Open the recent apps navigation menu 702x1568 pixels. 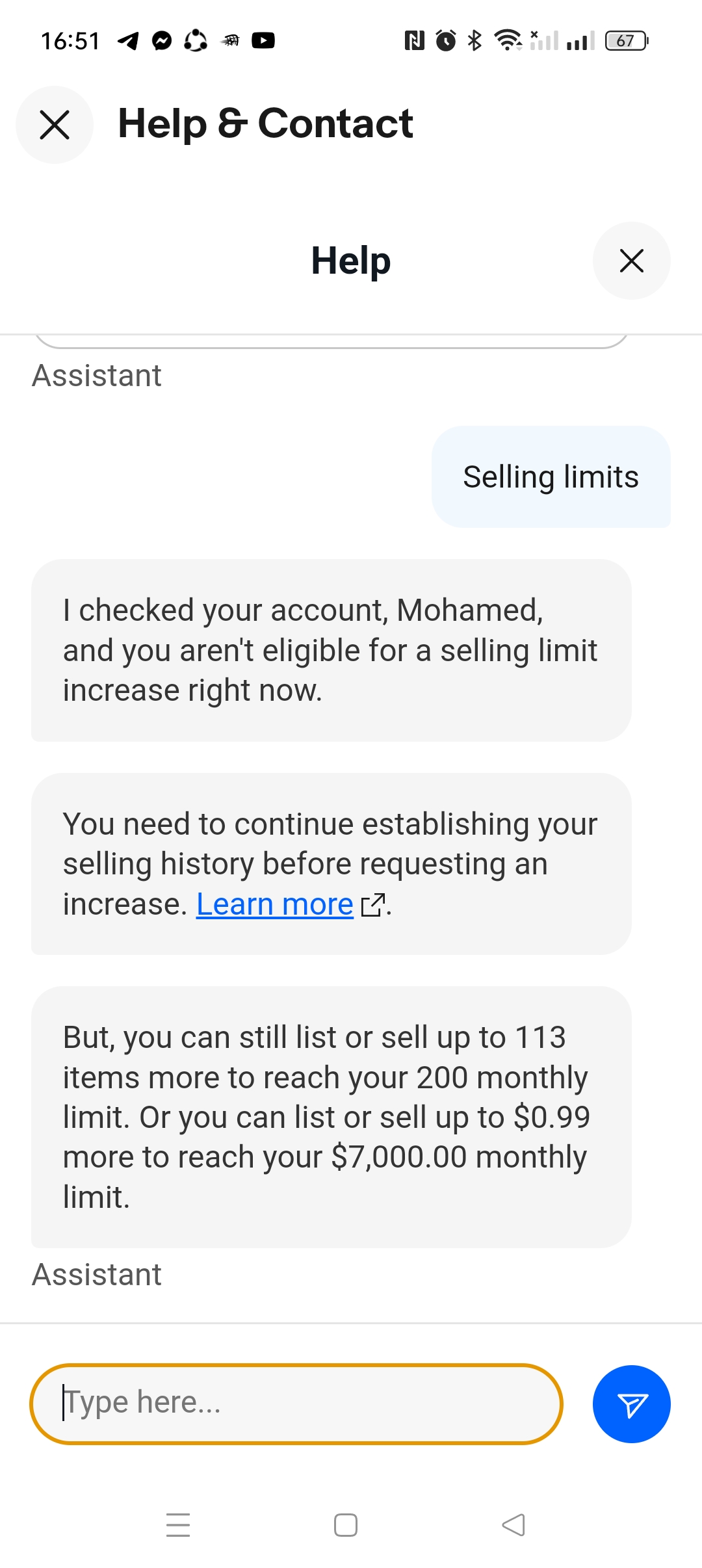click(178, 1525)
